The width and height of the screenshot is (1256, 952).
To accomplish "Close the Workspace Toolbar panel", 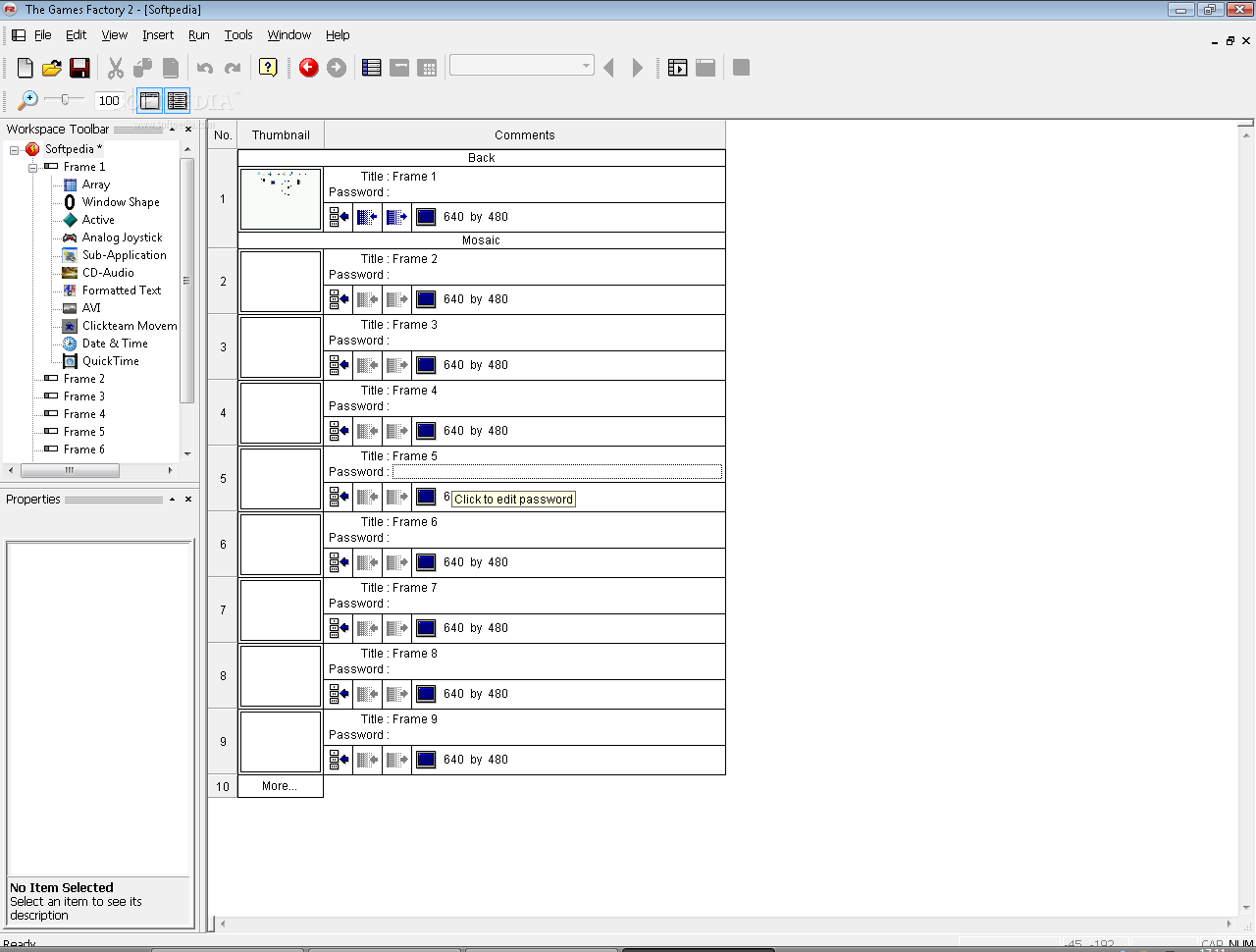I will pyautogui.click(x=188, y=129).
